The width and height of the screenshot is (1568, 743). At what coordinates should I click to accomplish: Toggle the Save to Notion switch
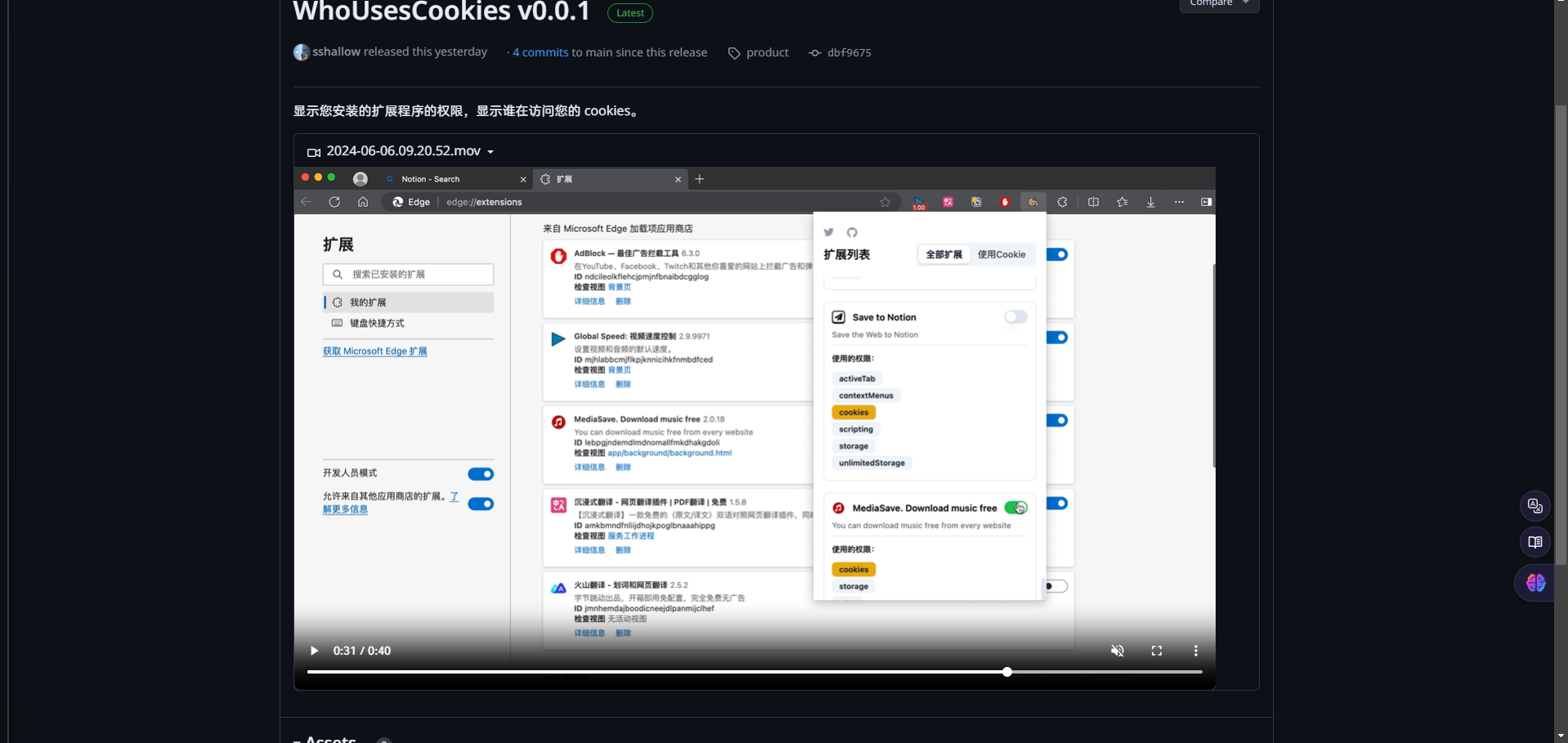pyautogui.click(x=1015, y=317)
